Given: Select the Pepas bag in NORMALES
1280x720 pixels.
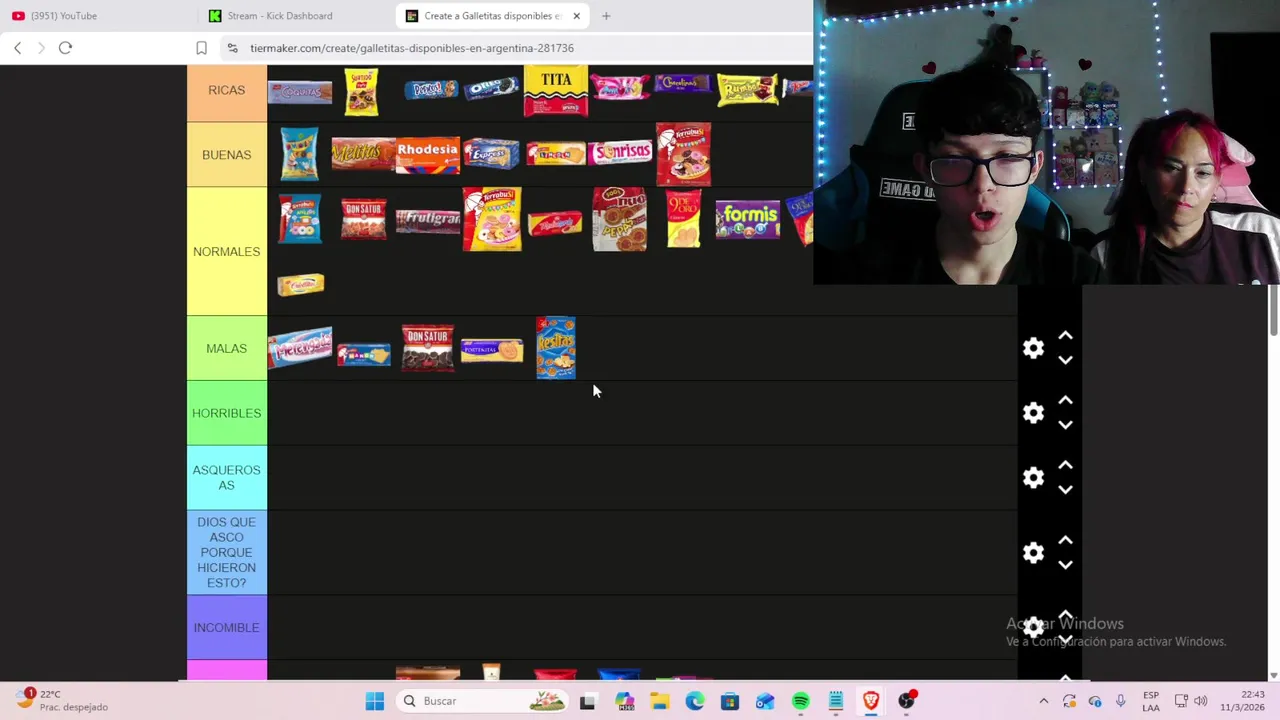Looking at the screenshot, I should point(620,219).
